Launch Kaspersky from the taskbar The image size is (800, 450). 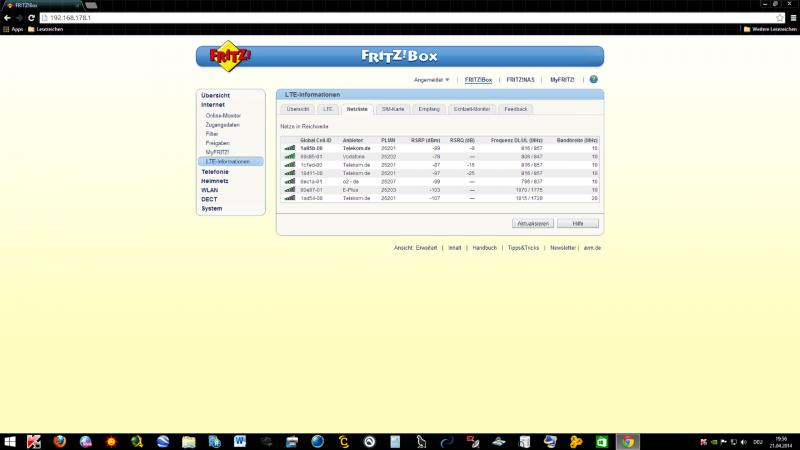point(34,441)
